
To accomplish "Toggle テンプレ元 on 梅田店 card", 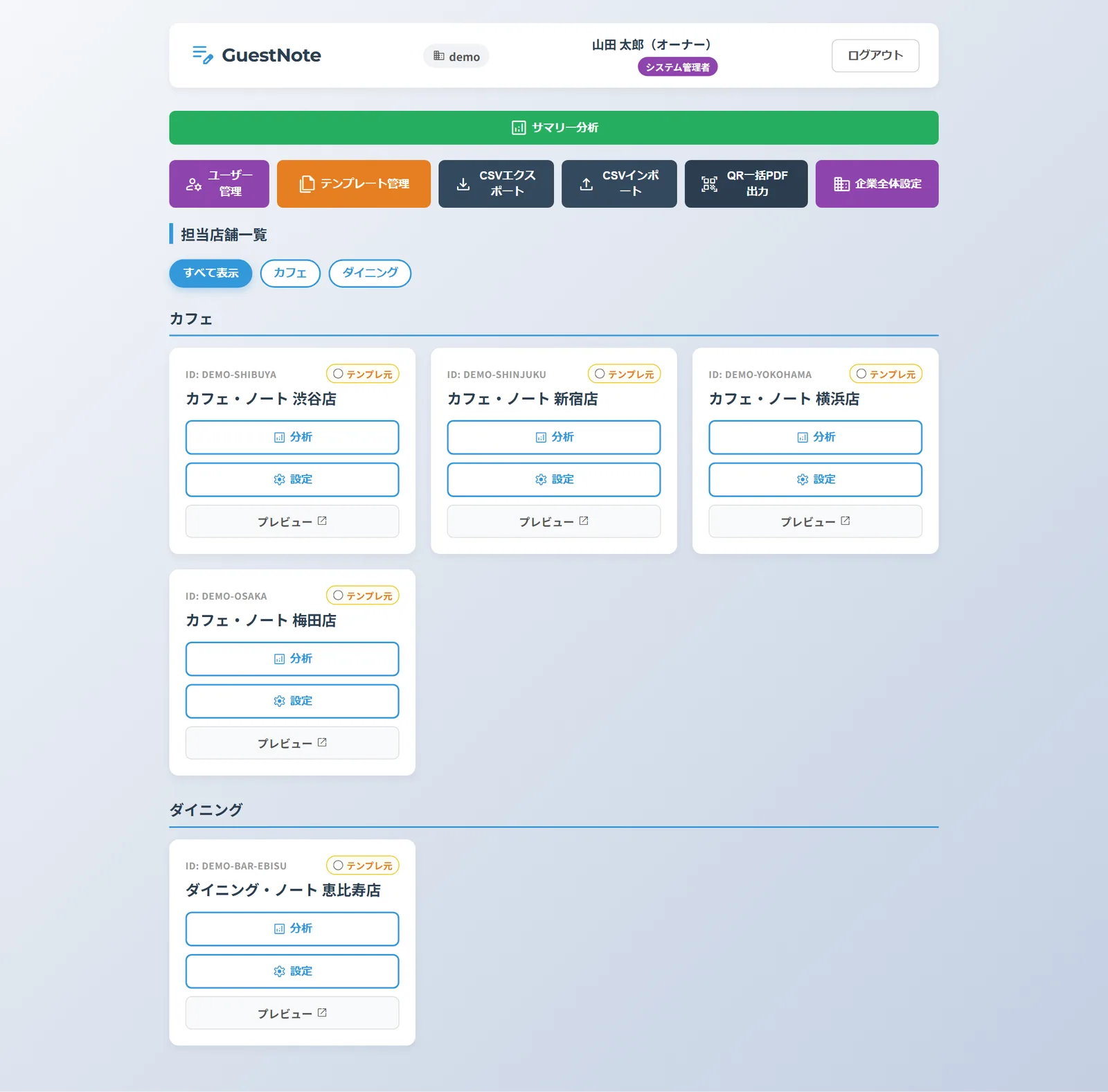I will (x=363, y=596).
